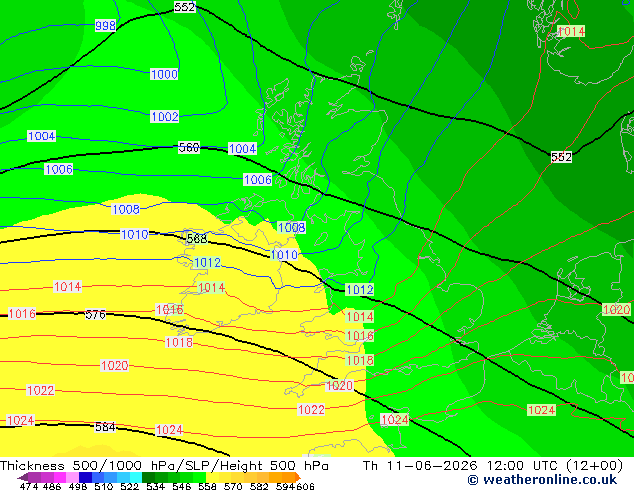Open the weatheronline.co.uk copyright link
The height and width of the screenshot is (490, 634).
coord(542,480)
